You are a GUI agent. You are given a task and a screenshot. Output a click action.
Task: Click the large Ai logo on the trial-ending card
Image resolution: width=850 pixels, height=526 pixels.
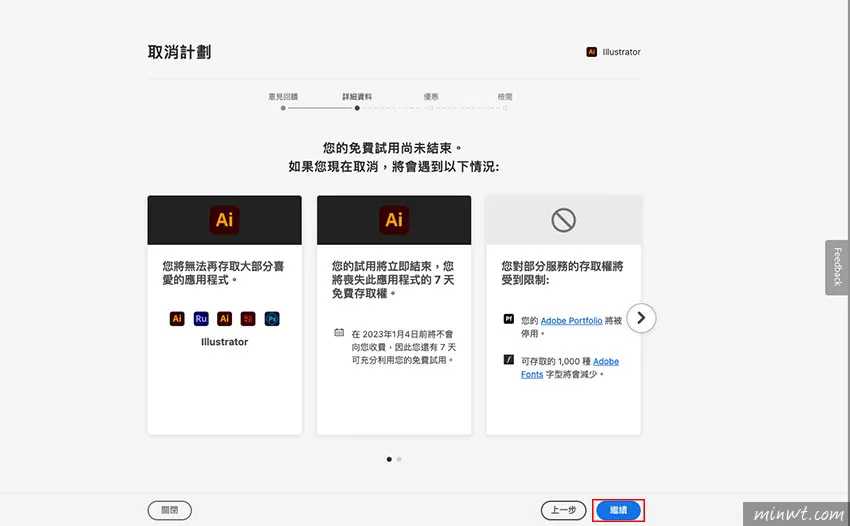click(x=394, y=220)
